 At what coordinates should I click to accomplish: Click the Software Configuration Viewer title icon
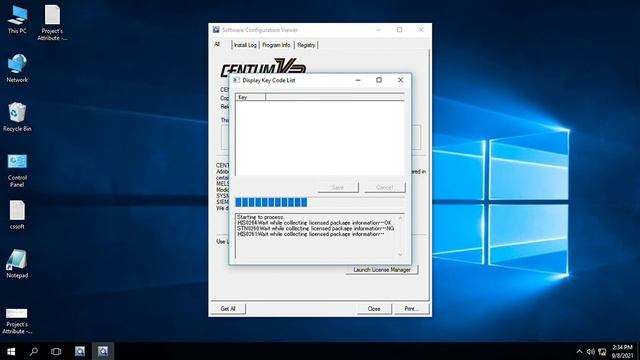pos(216,30)
